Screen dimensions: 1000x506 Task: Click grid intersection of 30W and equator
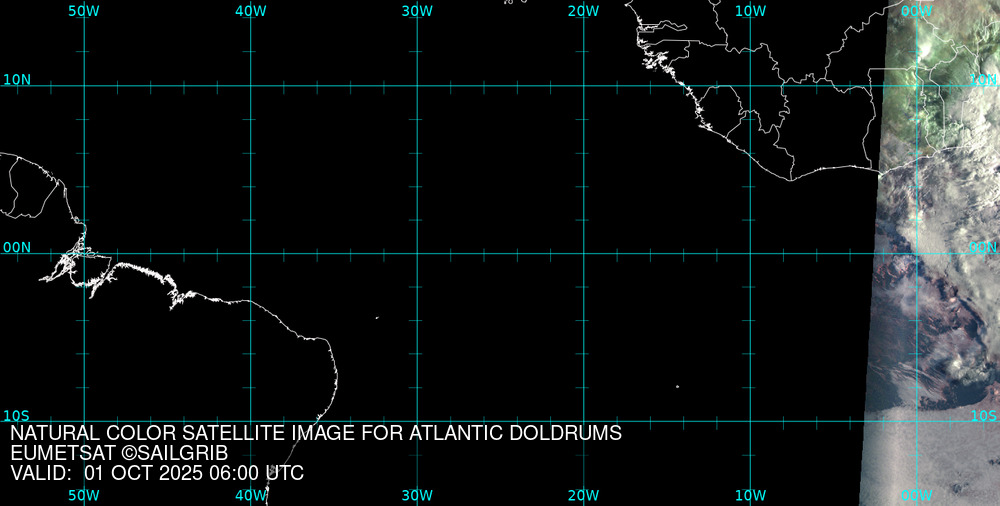coord(417,253)
